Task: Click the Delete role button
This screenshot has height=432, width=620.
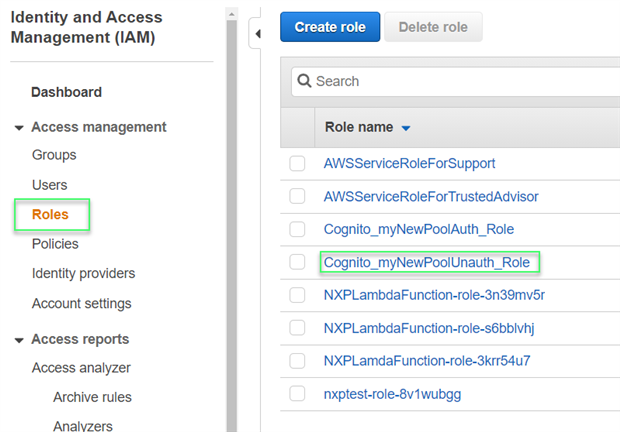Action: [x=433, y=27]
